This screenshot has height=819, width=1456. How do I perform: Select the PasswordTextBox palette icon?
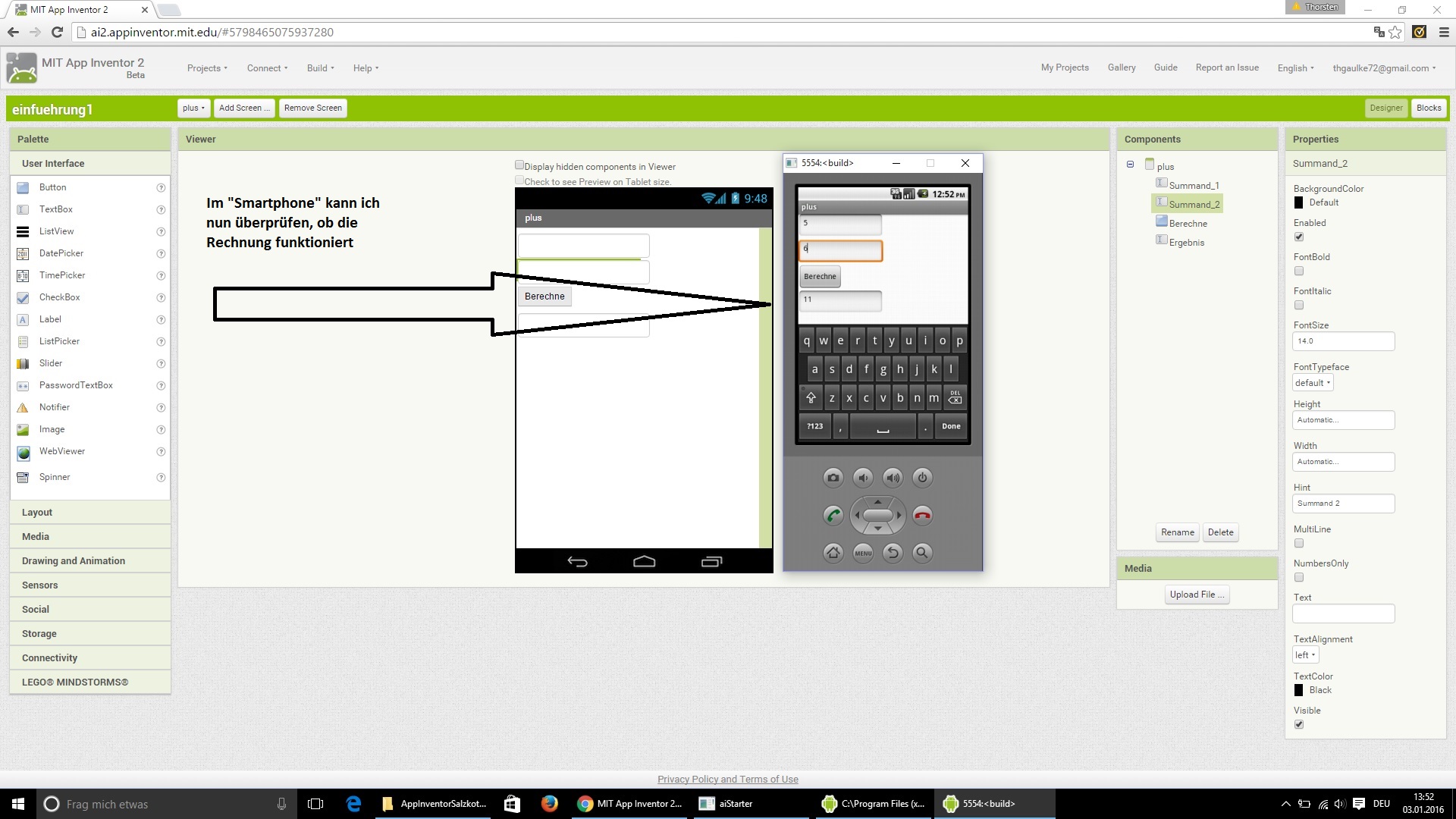coord(23,385)
